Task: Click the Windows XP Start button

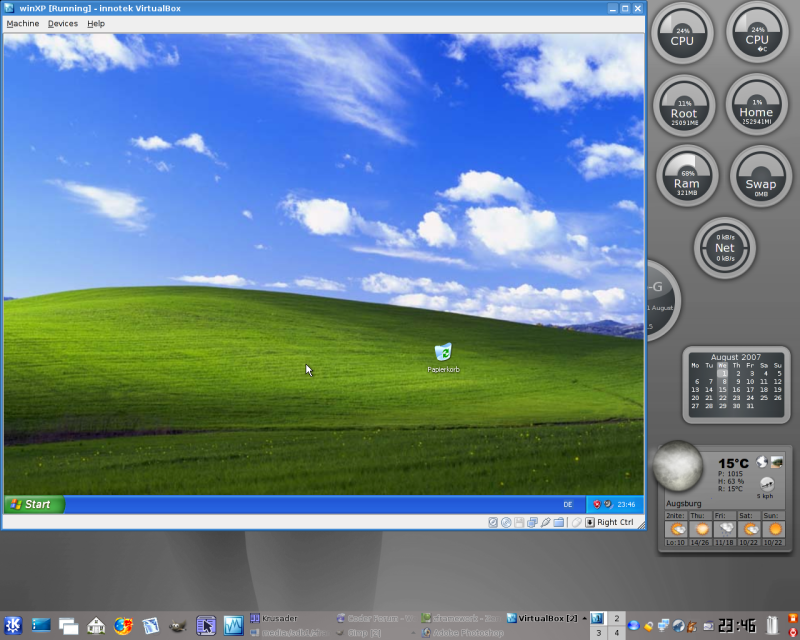Action: 33,505
